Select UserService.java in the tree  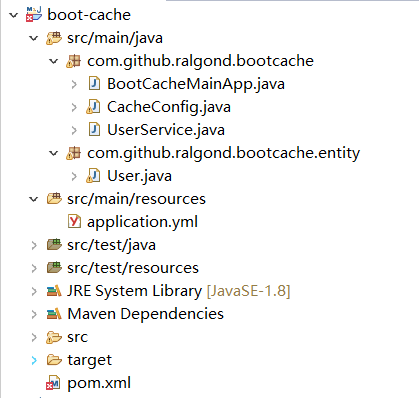(166, 130)
